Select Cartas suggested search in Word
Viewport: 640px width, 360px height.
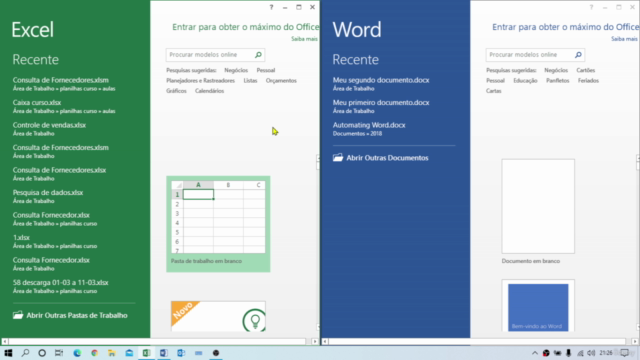(x=493, y=91)
